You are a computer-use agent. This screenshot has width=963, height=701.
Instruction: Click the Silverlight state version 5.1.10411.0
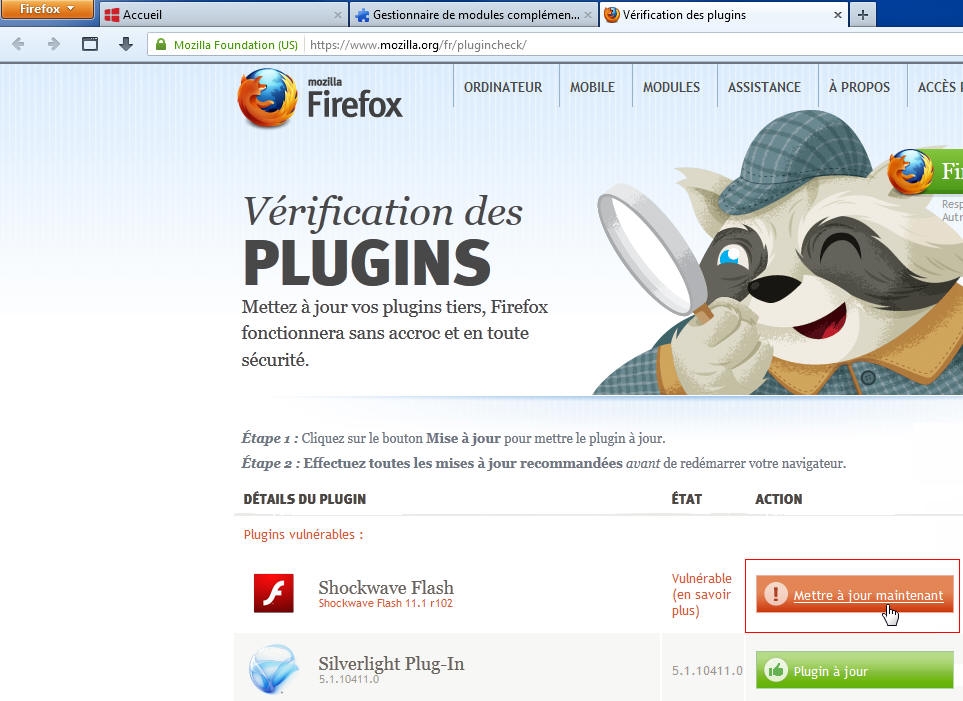click(x=707, y=671)
